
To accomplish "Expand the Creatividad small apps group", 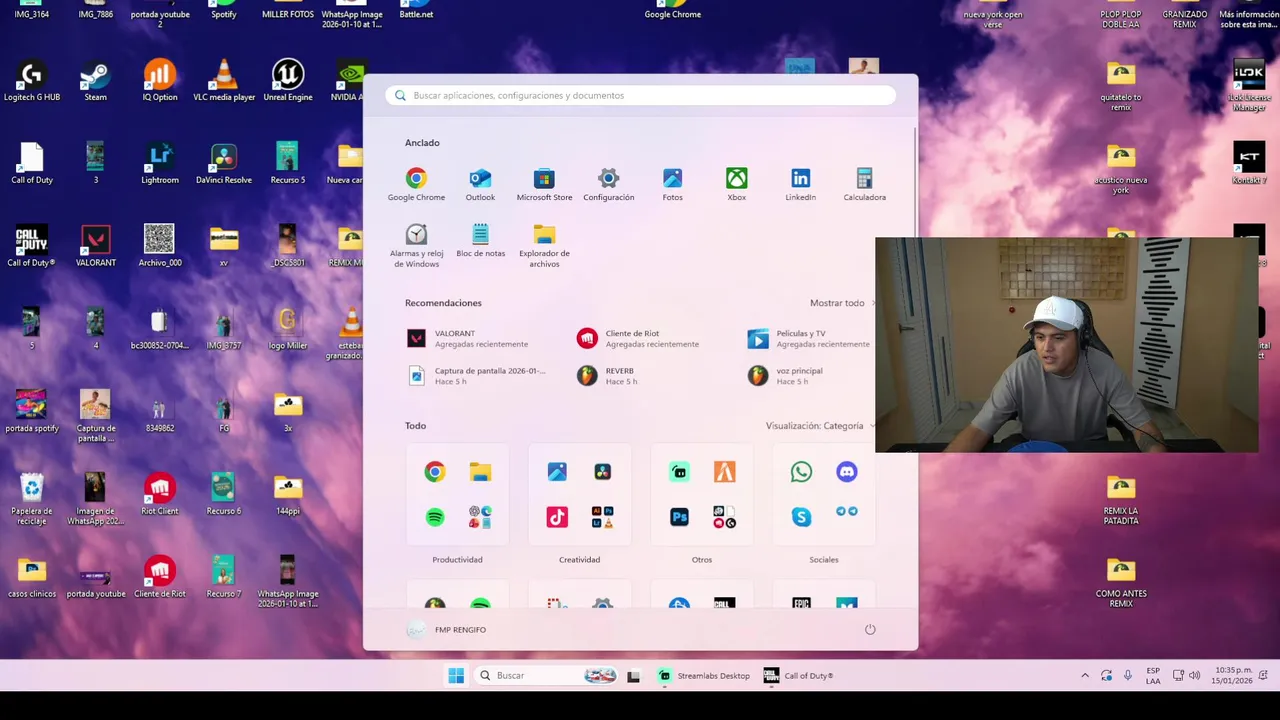I will click(x=602, y=517).
